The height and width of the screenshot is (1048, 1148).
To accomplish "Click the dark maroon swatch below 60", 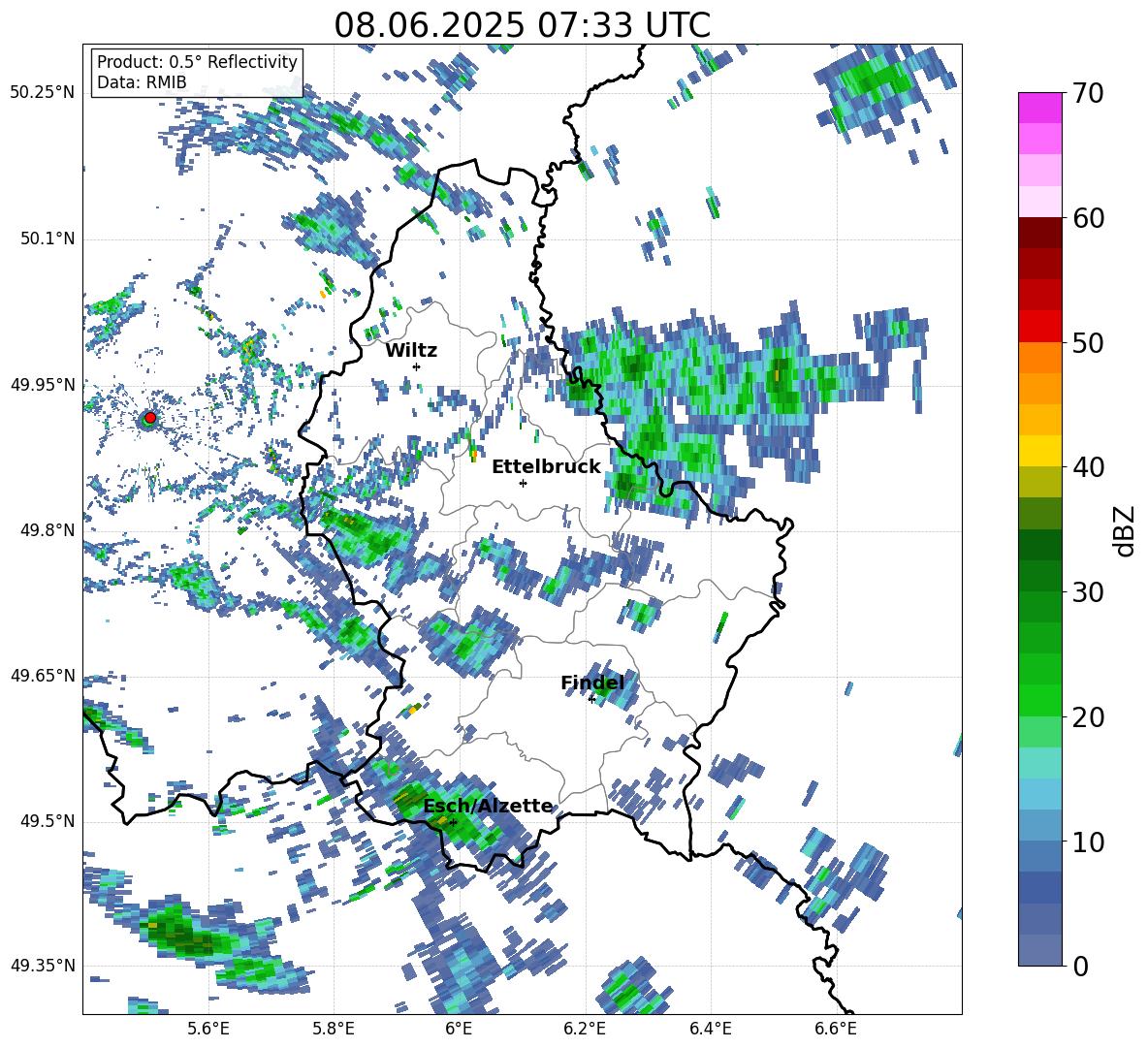I will 1039,233.
